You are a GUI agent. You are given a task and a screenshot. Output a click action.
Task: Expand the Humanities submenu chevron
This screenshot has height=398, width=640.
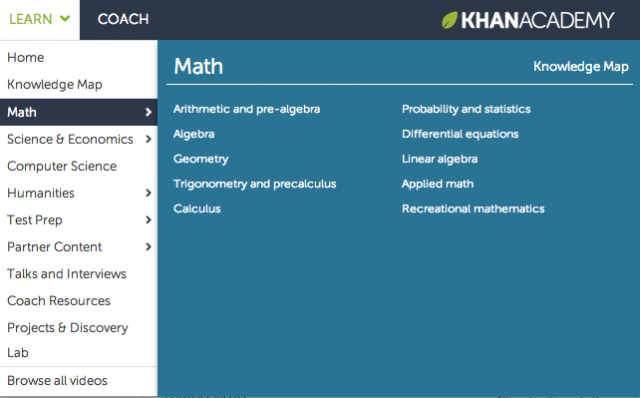point(148,193)
